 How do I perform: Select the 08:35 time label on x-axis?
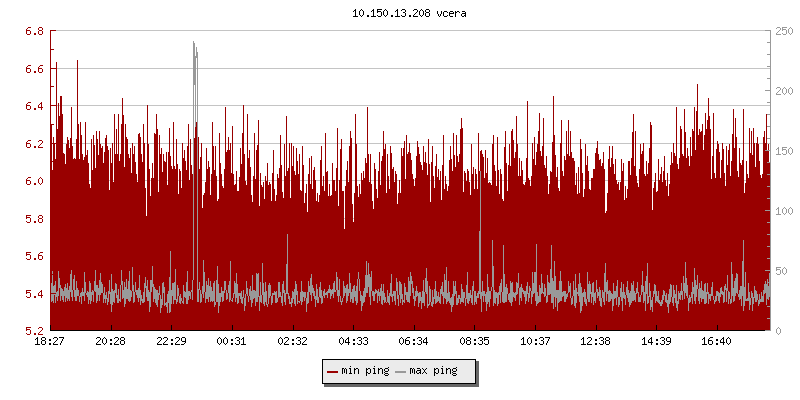point(474,341)
